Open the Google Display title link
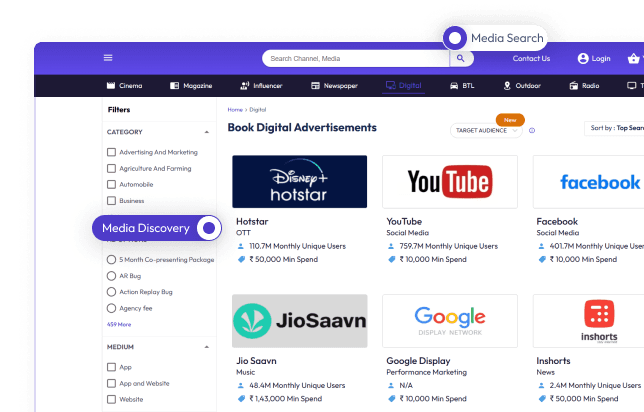 click(418, 361)
